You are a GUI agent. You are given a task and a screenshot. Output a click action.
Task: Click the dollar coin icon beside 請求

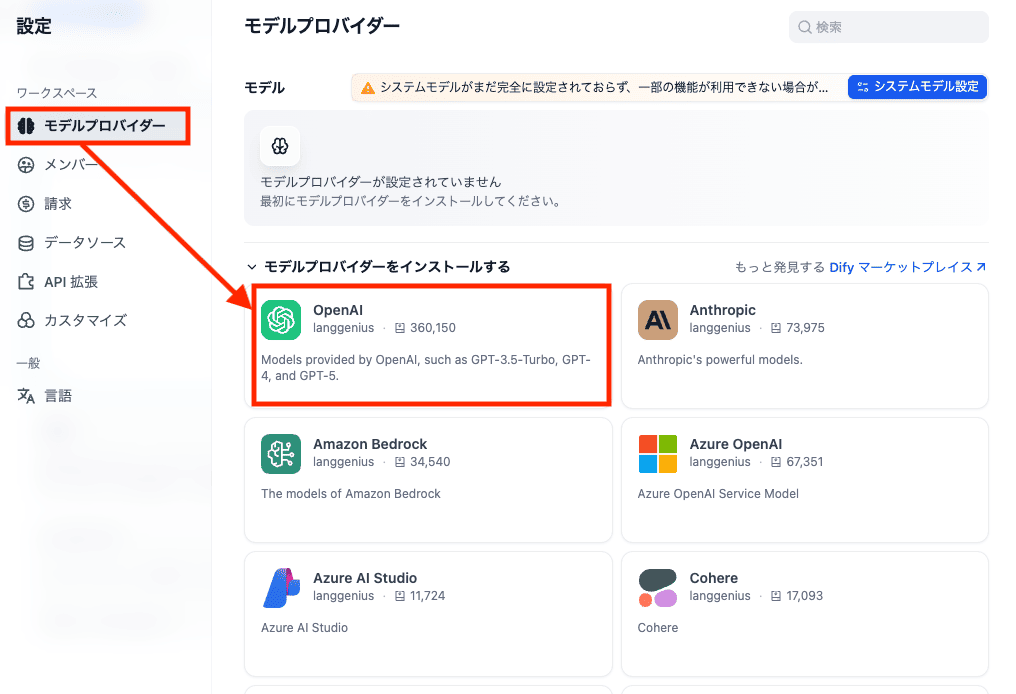click(26, 204)
